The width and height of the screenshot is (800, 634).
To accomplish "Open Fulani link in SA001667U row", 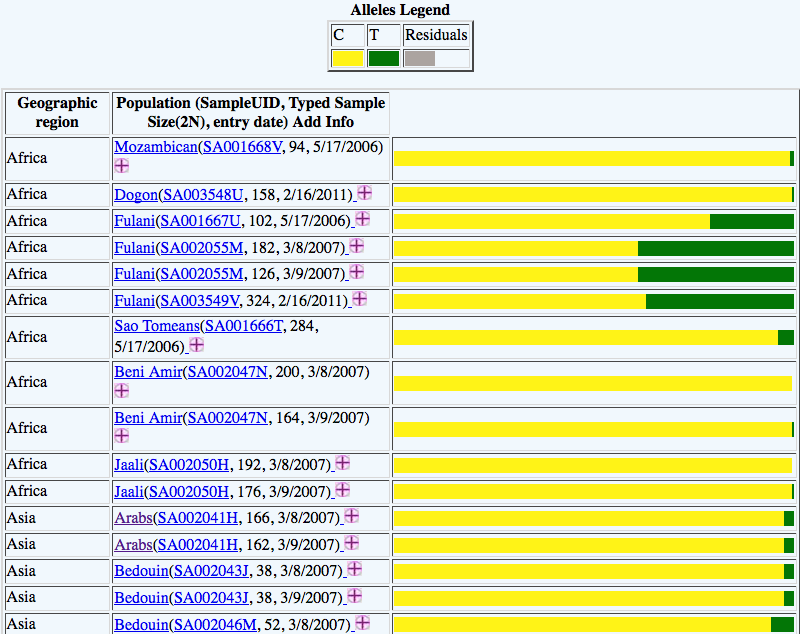I will tap(135, 221).
